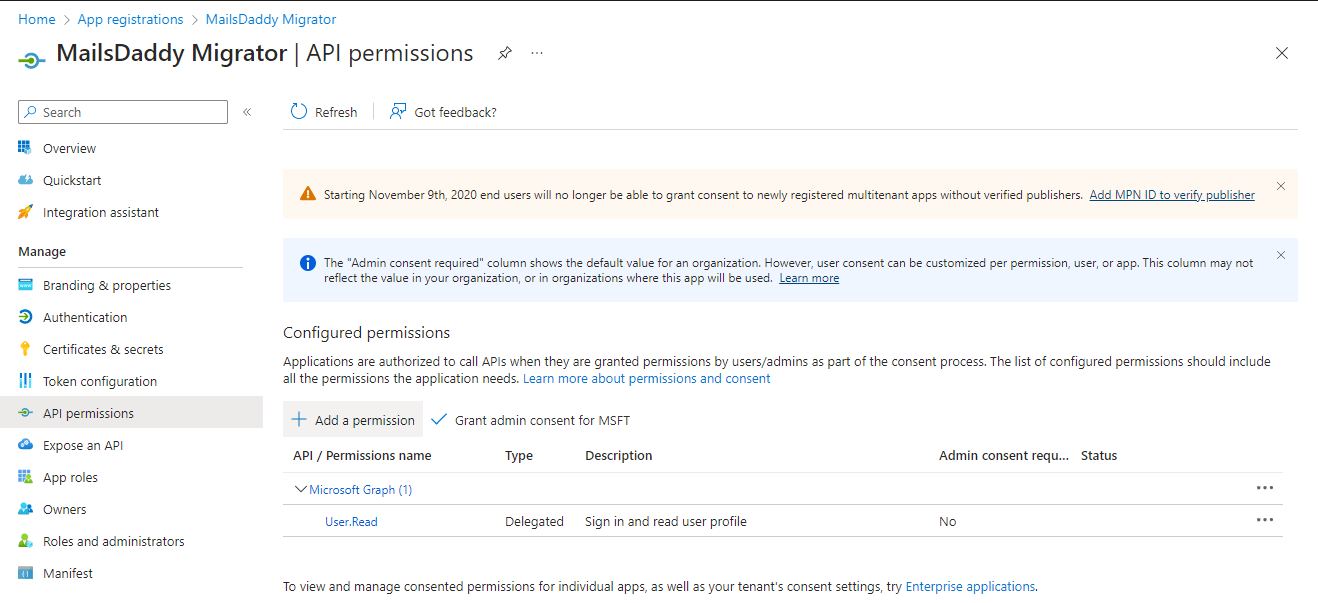Open more options for Microsoft Graph row
The image size is (1318, 603).
tap(1265, 488)
